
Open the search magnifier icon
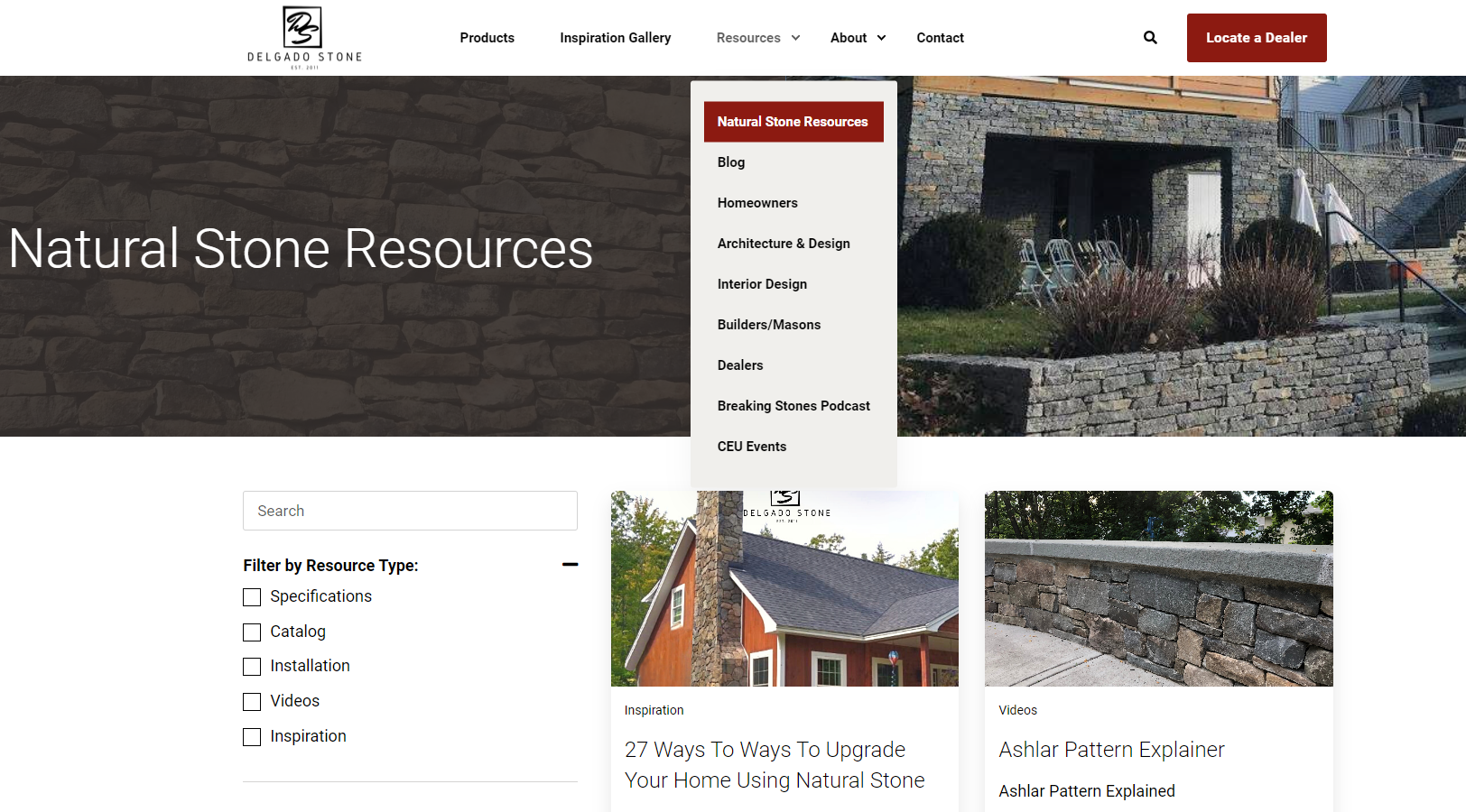(x=1150, y=38)
